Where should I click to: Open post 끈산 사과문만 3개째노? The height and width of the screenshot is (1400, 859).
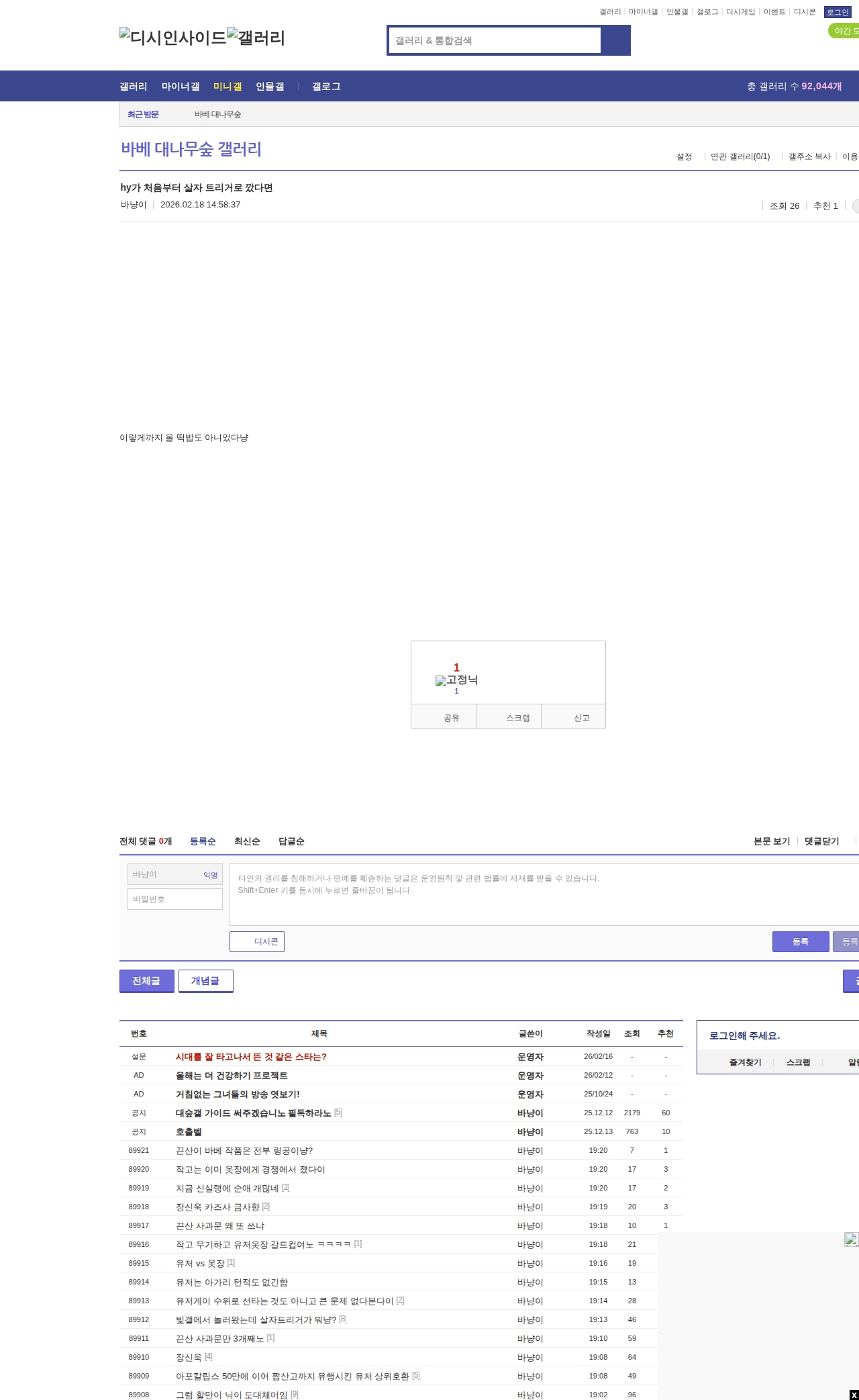(220, 1338)
